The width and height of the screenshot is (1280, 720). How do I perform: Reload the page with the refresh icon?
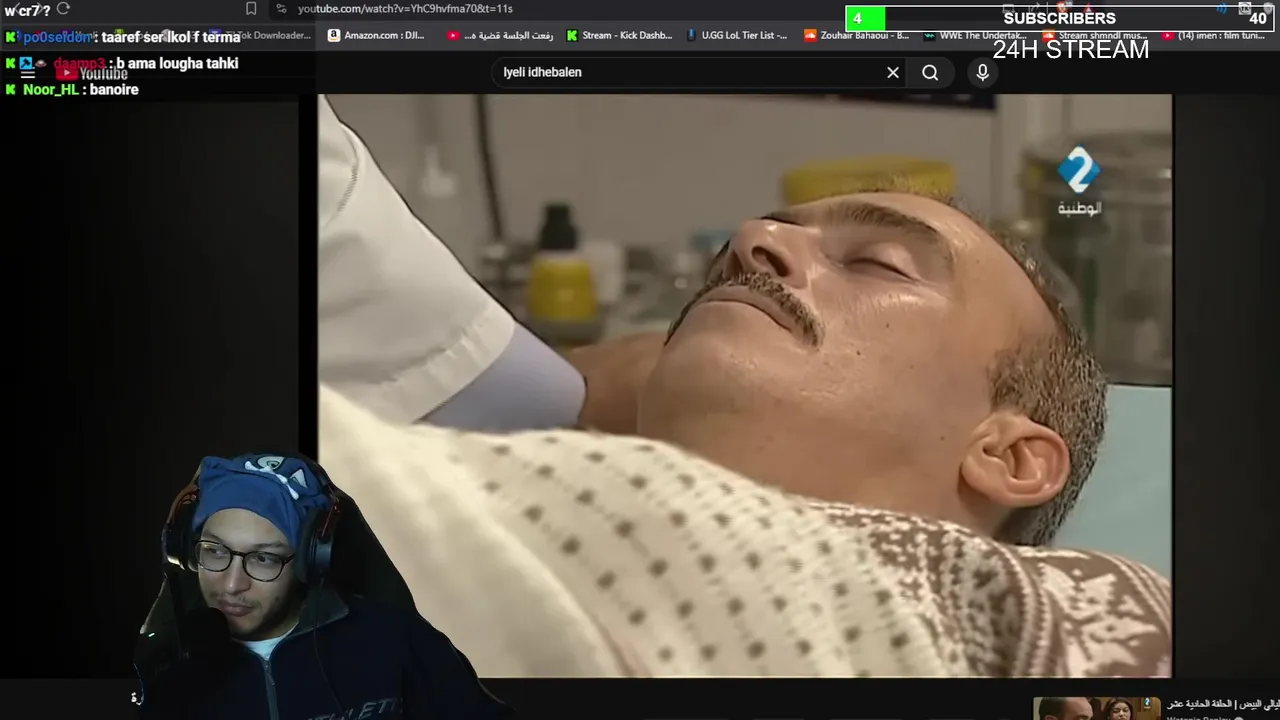(63, 9)
